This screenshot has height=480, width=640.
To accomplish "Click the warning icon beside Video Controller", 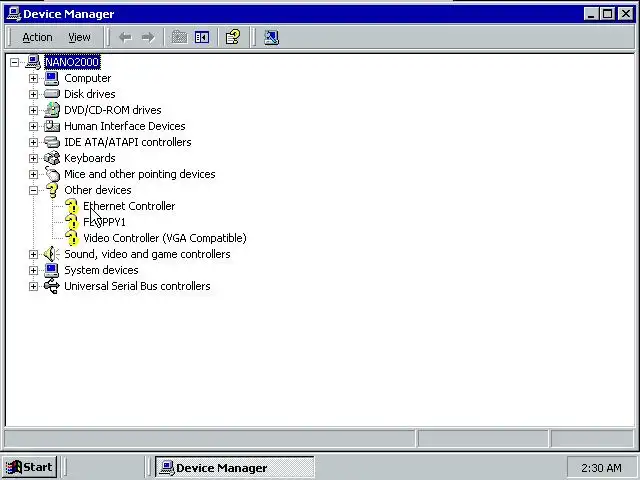I will (x=71, y=238).
